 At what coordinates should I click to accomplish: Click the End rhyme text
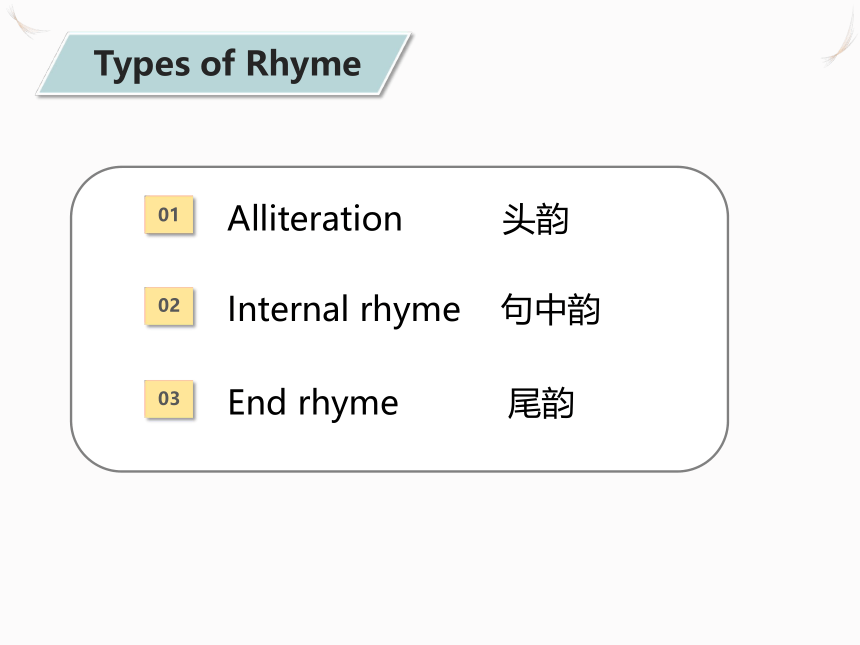(x=313, y=403)
